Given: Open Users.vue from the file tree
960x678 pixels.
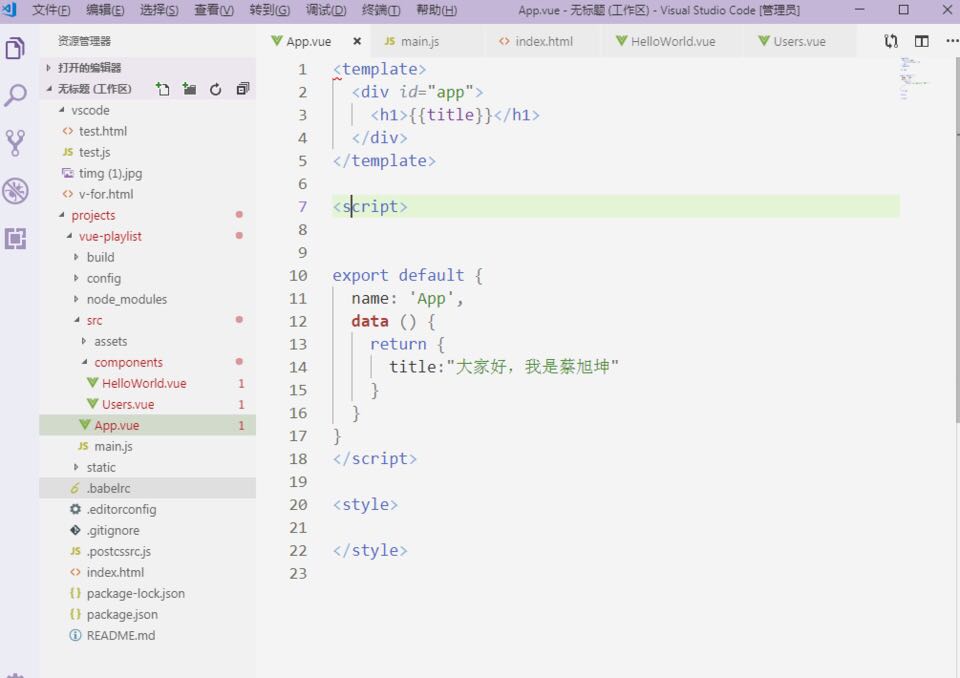Looking at the screenshot, I should (x=127, y=404).
